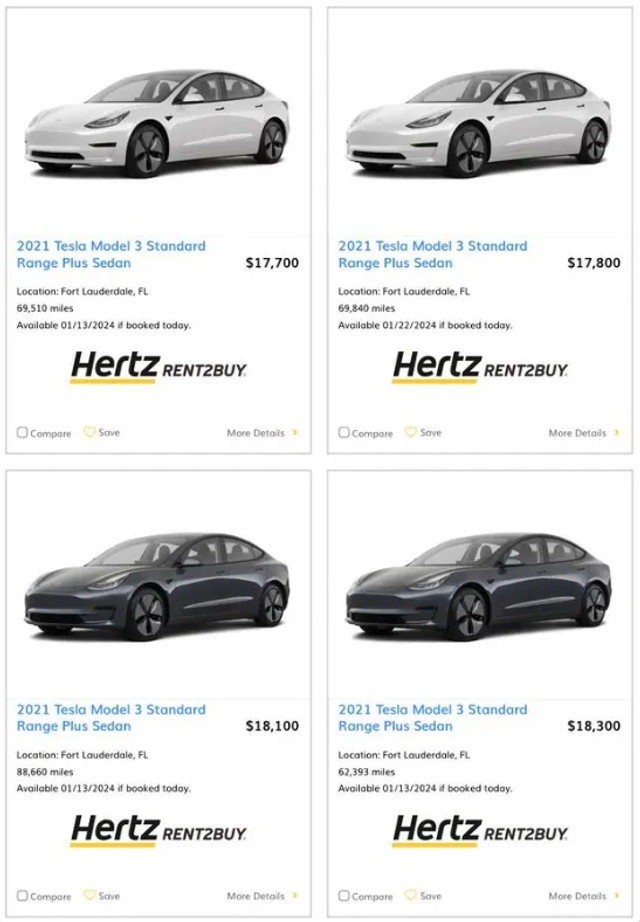Viewport: 640px width, 922px height.
Task: Open the 69,510-mile Tesla Model 3 title link
Action: click(110, 254)
